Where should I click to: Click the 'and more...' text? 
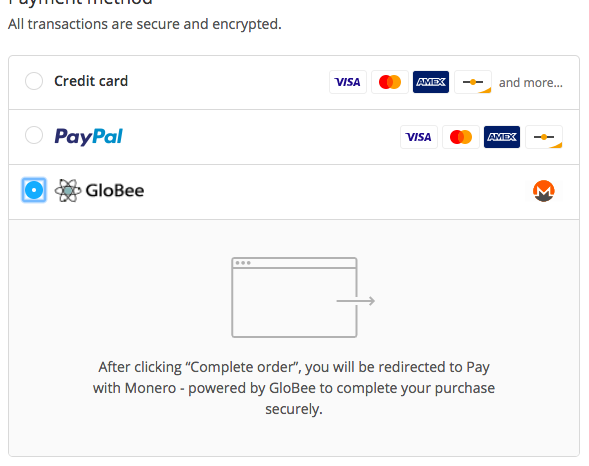pyautogui.click(x=531, y=83)
